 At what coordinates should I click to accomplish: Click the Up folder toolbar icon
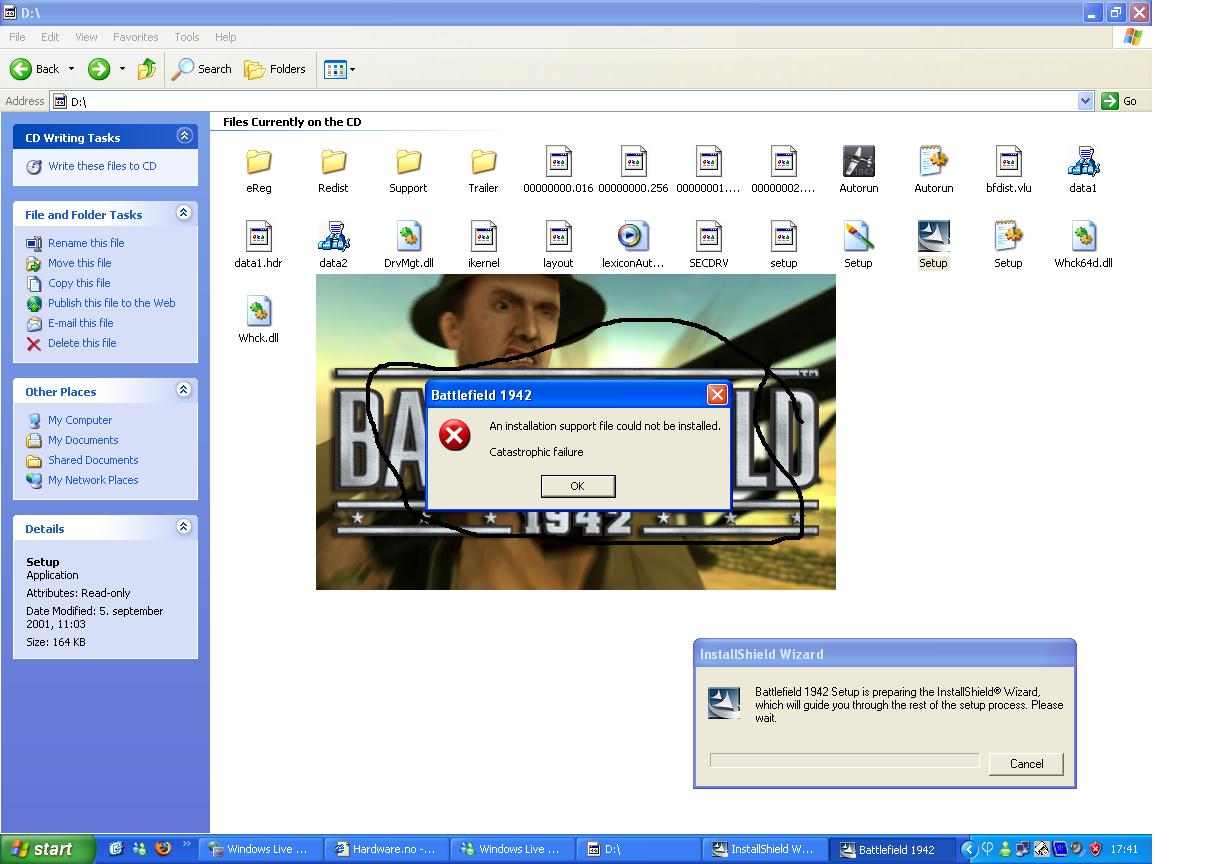click(147, 69)
